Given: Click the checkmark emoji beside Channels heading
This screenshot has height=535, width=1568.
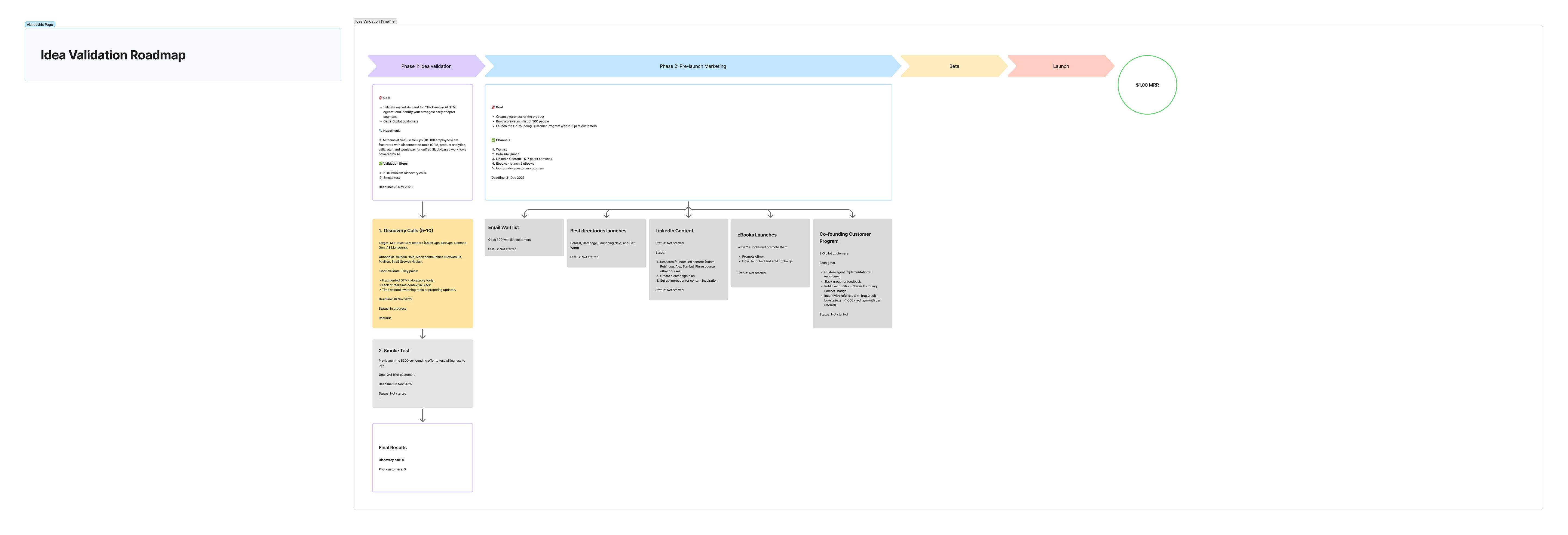Looking at the screenshot, I should (493, 140).
